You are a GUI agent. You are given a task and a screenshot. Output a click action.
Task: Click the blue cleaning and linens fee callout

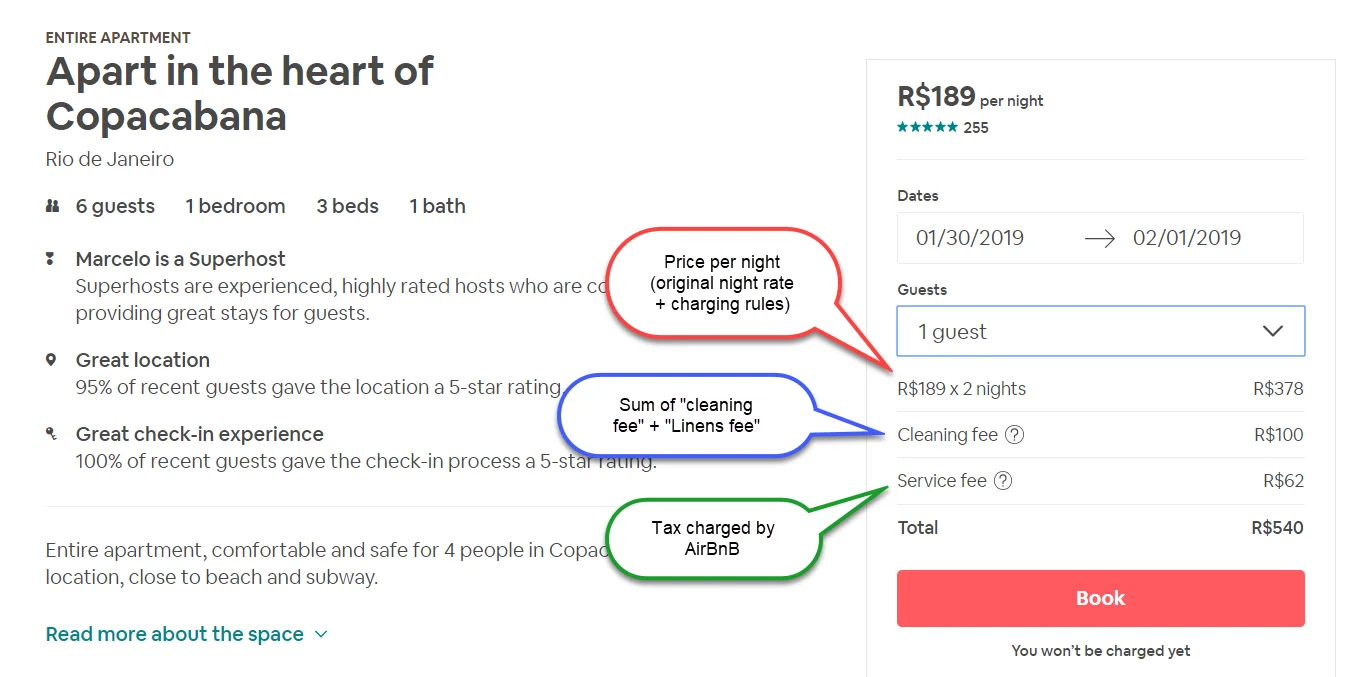point(685,415)
